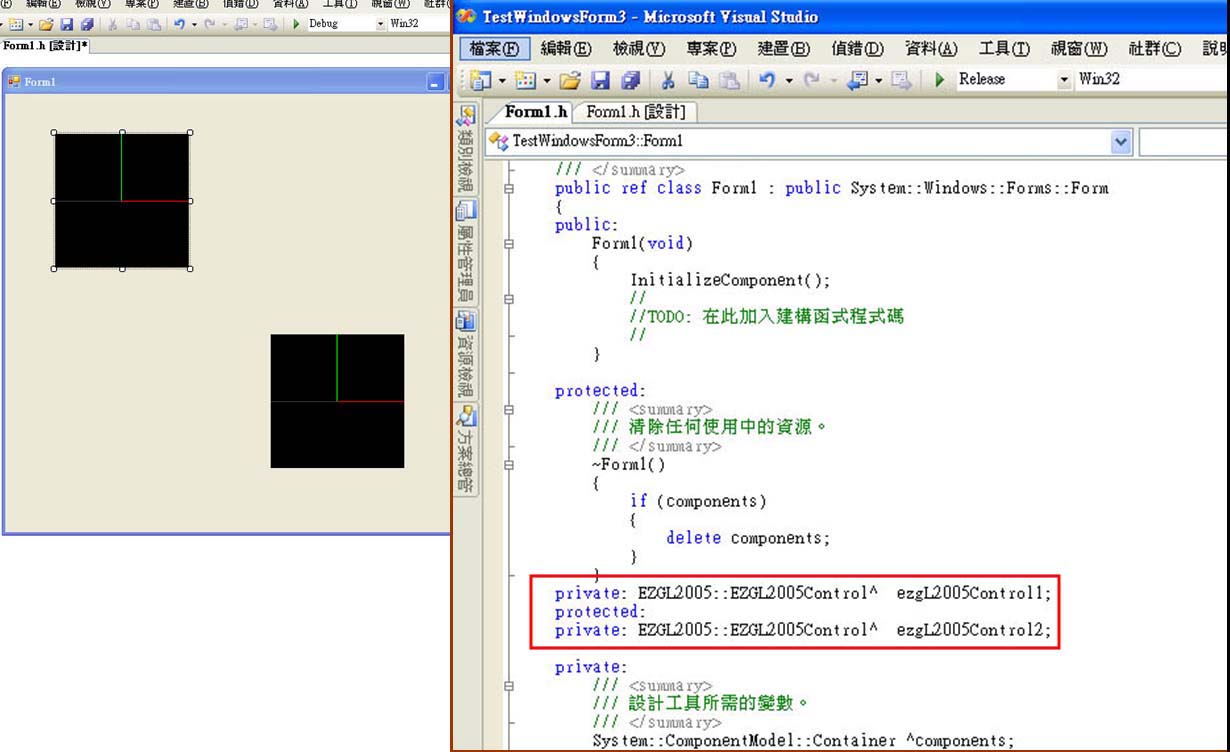Click the Copy icon in the Release window toolbar
This screenshot has width=1230, height=752.
[698, 80]
